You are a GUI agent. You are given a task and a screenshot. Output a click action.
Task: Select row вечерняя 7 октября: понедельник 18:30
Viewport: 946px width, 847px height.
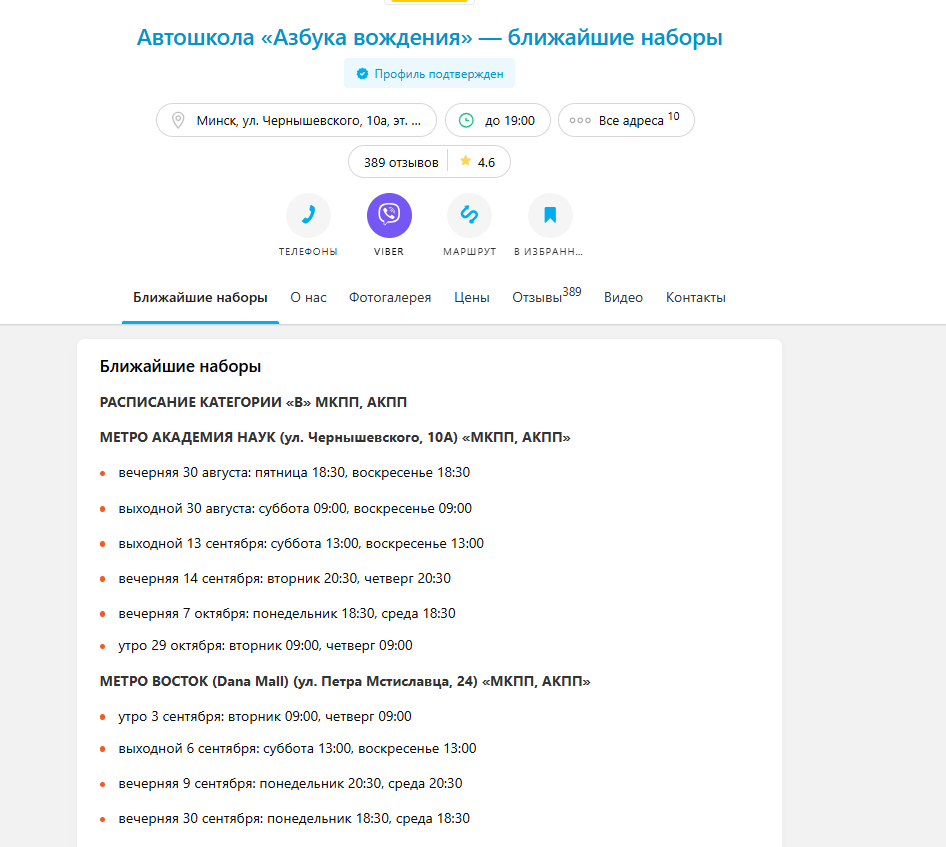pos(287,614)
